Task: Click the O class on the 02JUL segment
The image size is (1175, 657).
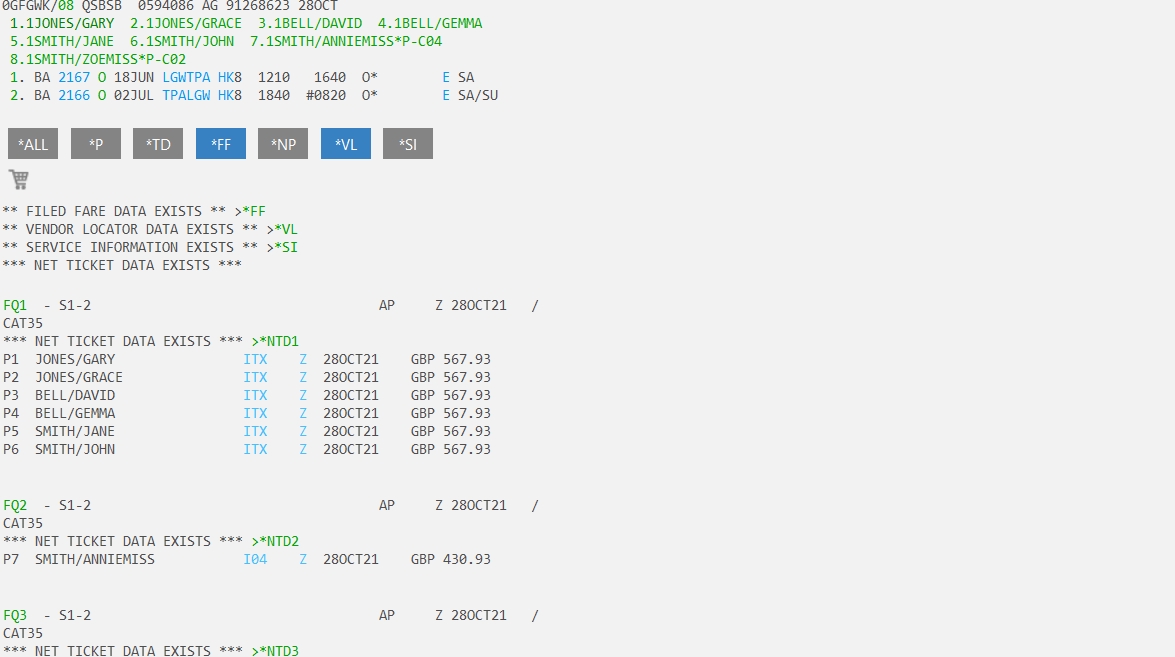Action: 102,95
